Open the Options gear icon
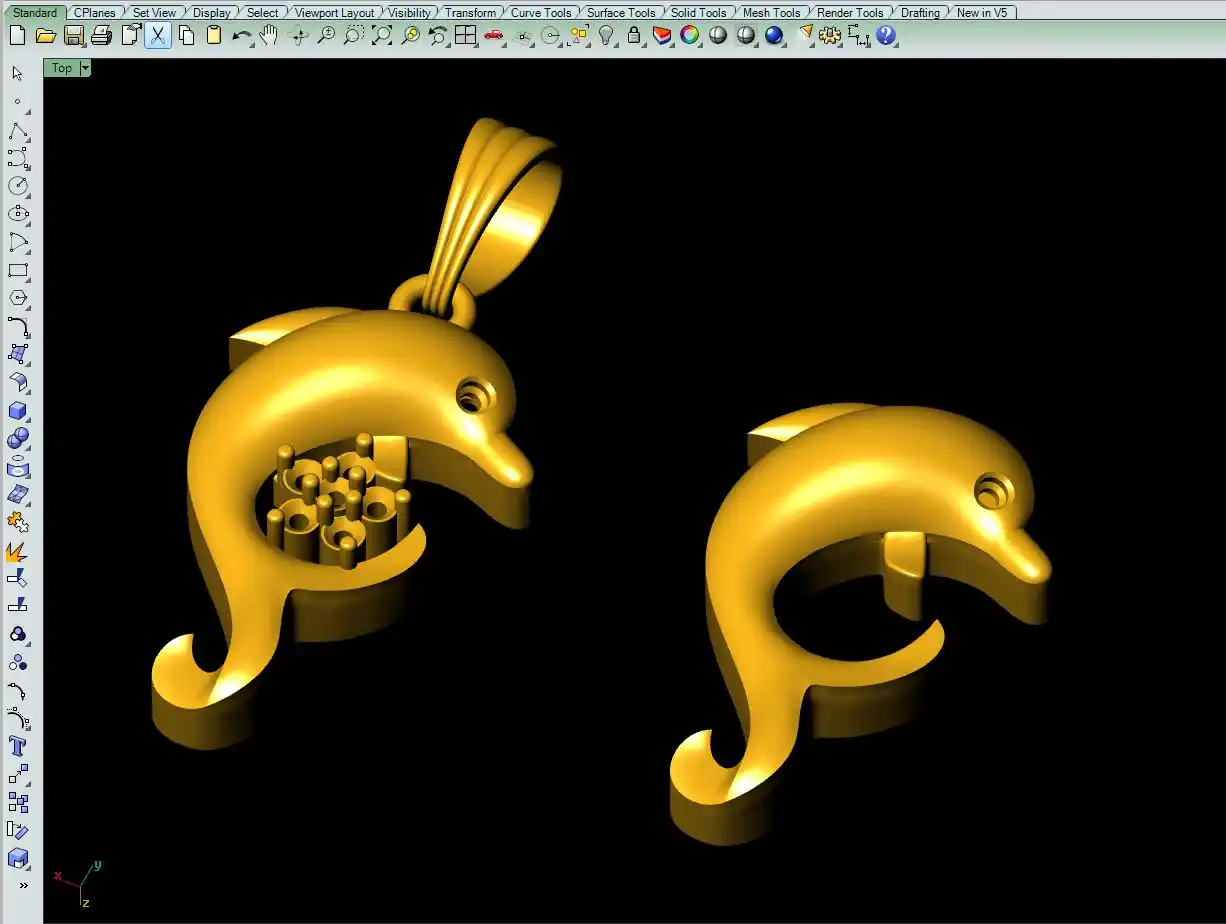 point(829,36)
